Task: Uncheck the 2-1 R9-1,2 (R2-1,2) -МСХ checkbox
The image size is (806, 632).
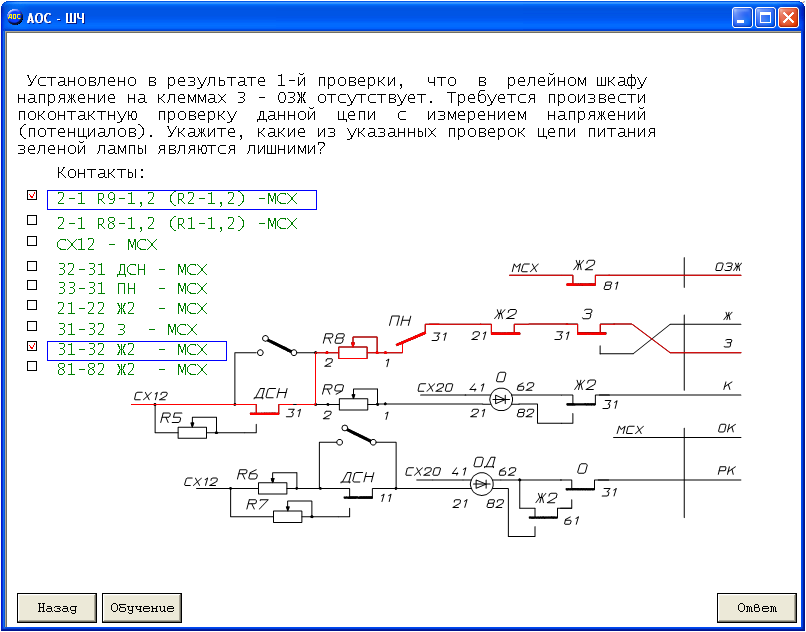Action: click(x=32, y=196)
